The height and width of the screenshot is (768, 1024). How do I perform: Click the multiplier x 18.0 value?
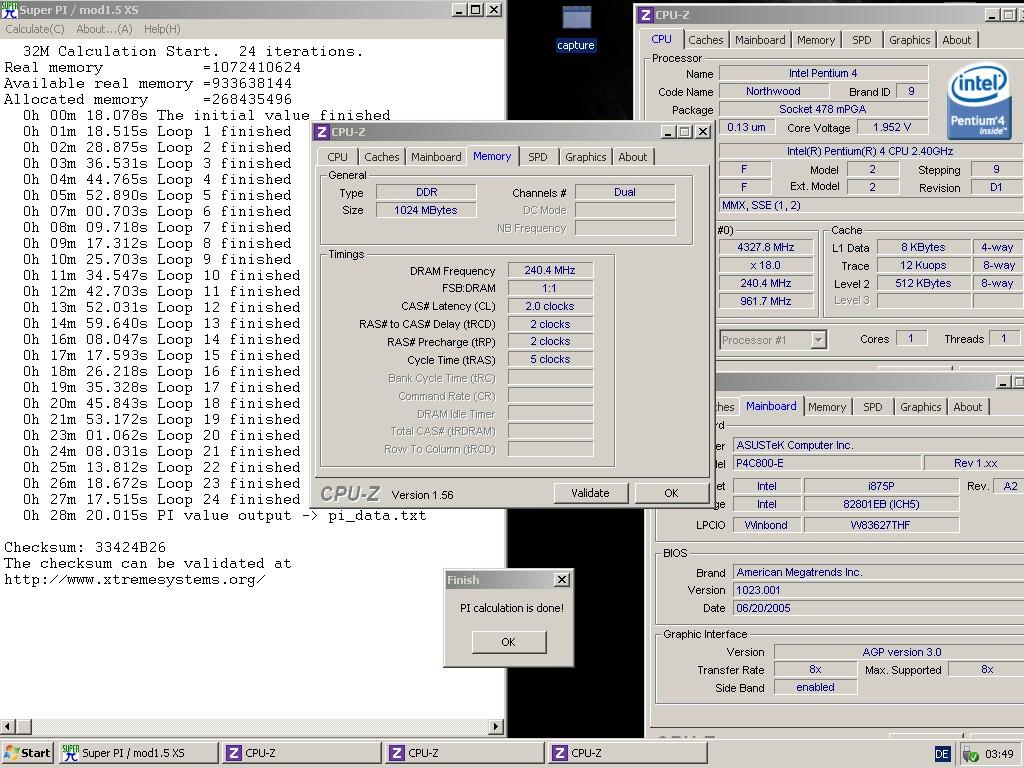[x=765, y=265]
